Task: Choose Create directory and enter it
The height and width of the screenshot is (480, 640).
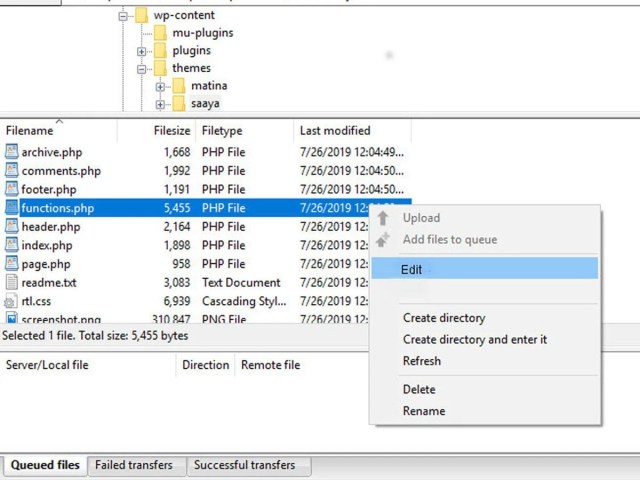Action: click(x=485, y=340)
